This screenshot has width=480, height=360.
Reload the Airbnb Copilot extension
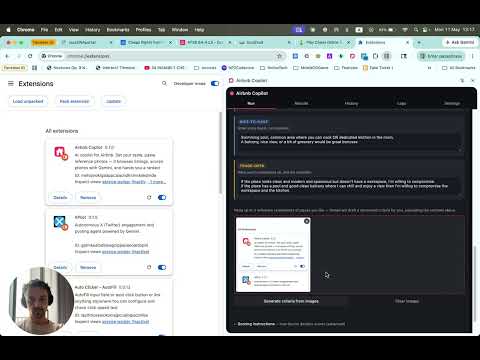[x=149, y=198]
